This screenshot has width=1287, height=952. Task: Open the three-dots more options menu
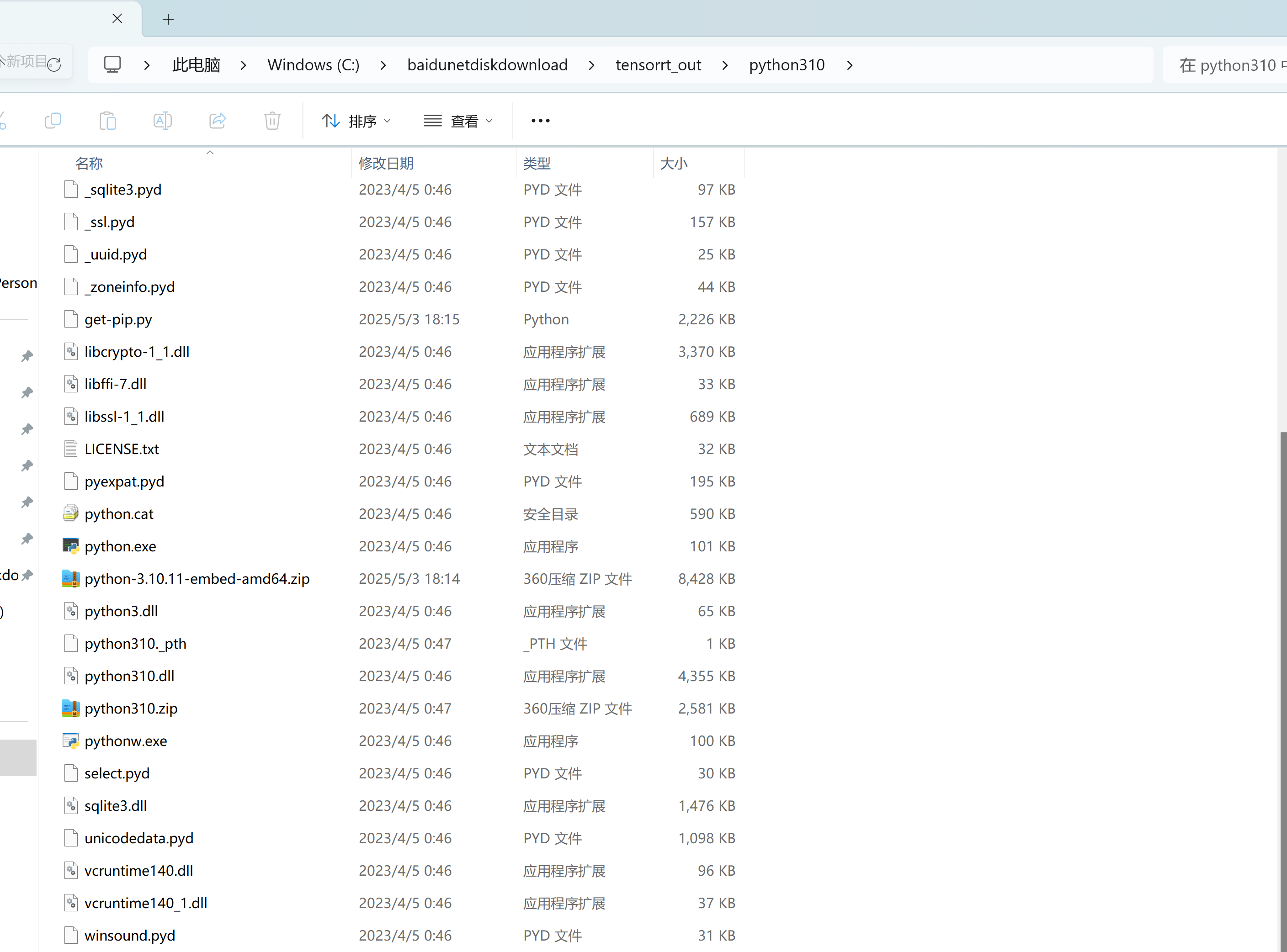coord(540,121)
